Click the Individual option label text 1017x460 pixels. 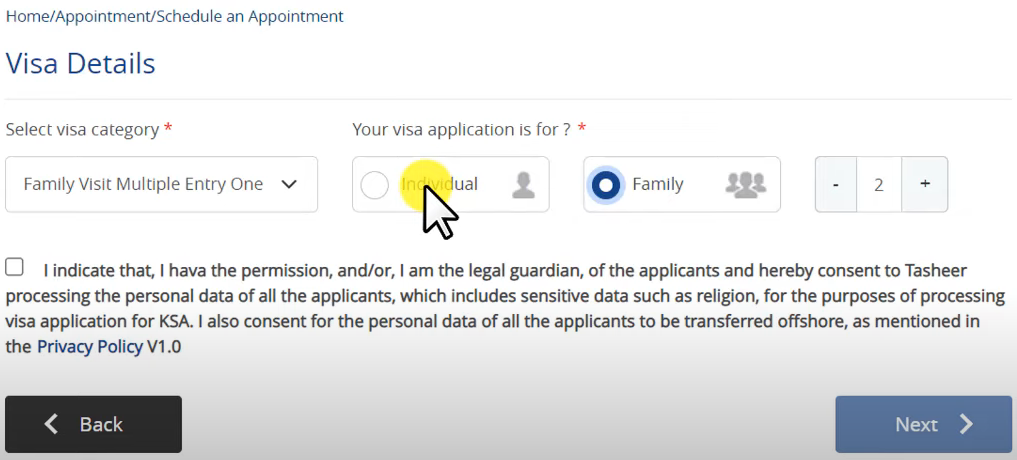[x=439, y=184]
